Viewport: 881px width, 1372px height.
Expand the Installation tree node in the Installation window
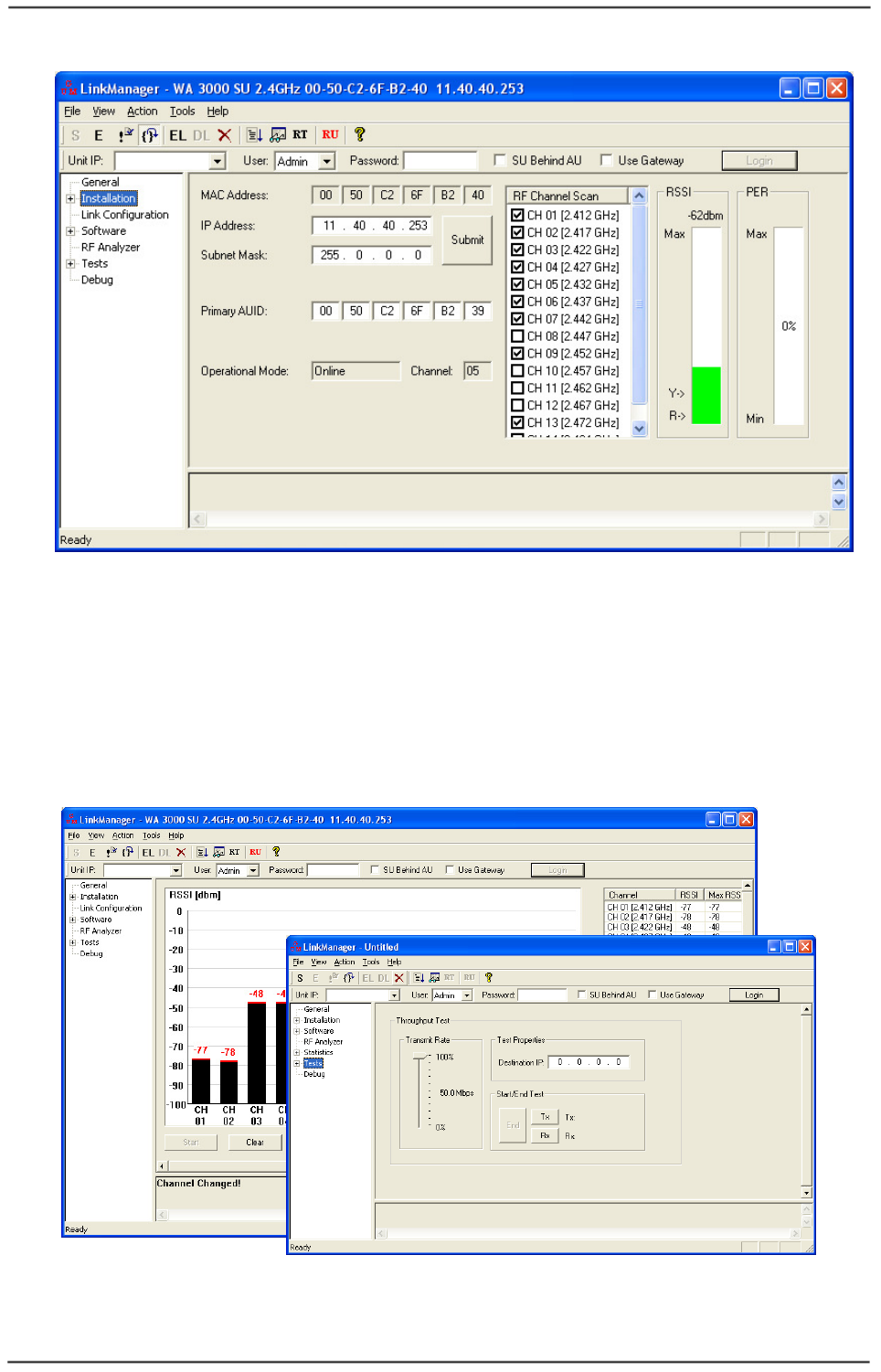pyautogui.click(x=70, y=198)
